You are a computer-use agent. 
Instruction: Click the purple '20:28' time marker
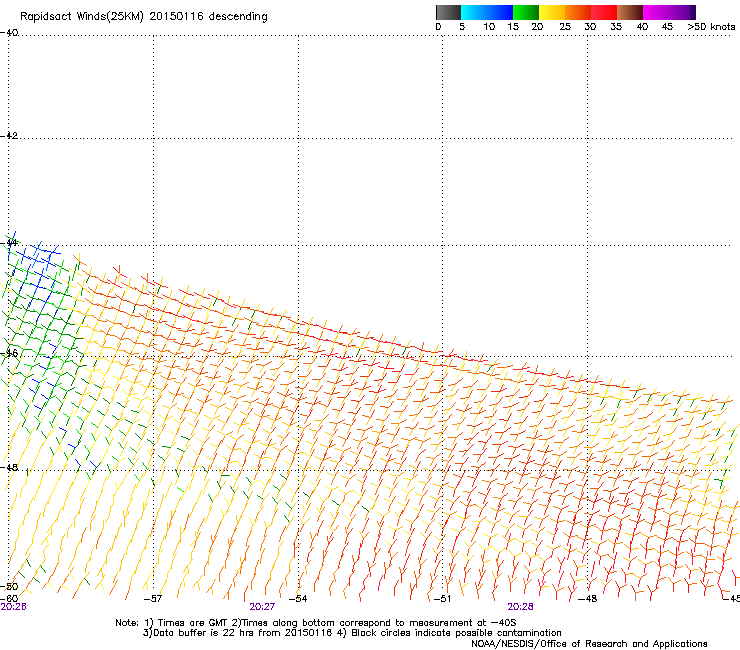[x=521, y=607]
